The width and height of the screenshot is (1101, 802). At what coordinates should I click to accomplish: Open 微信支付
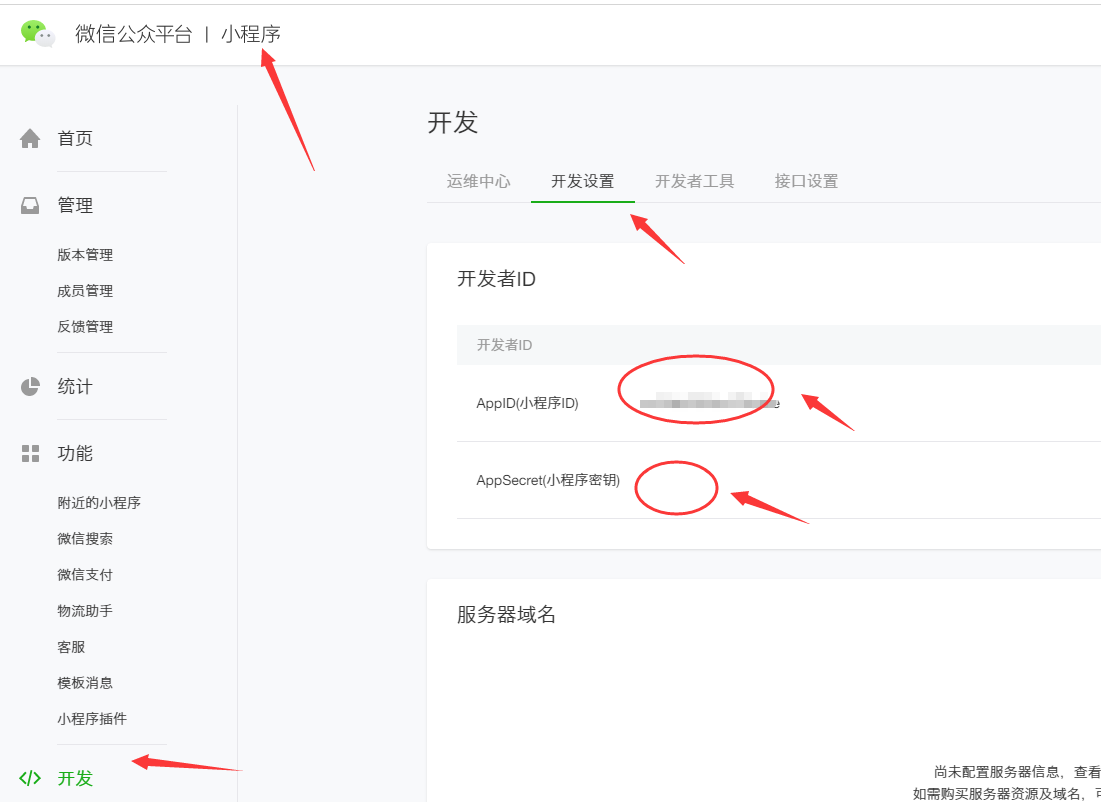[85, 574]
